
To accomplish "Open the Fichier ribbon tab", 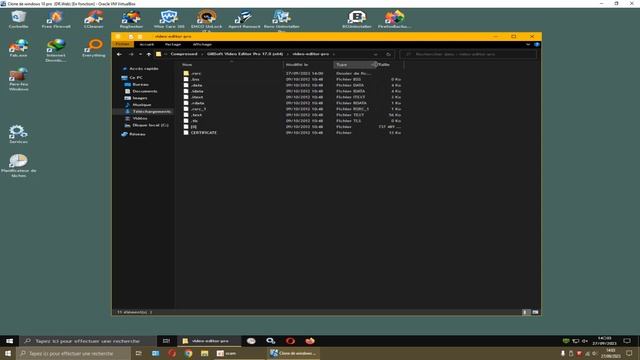I will coord(122,44).
